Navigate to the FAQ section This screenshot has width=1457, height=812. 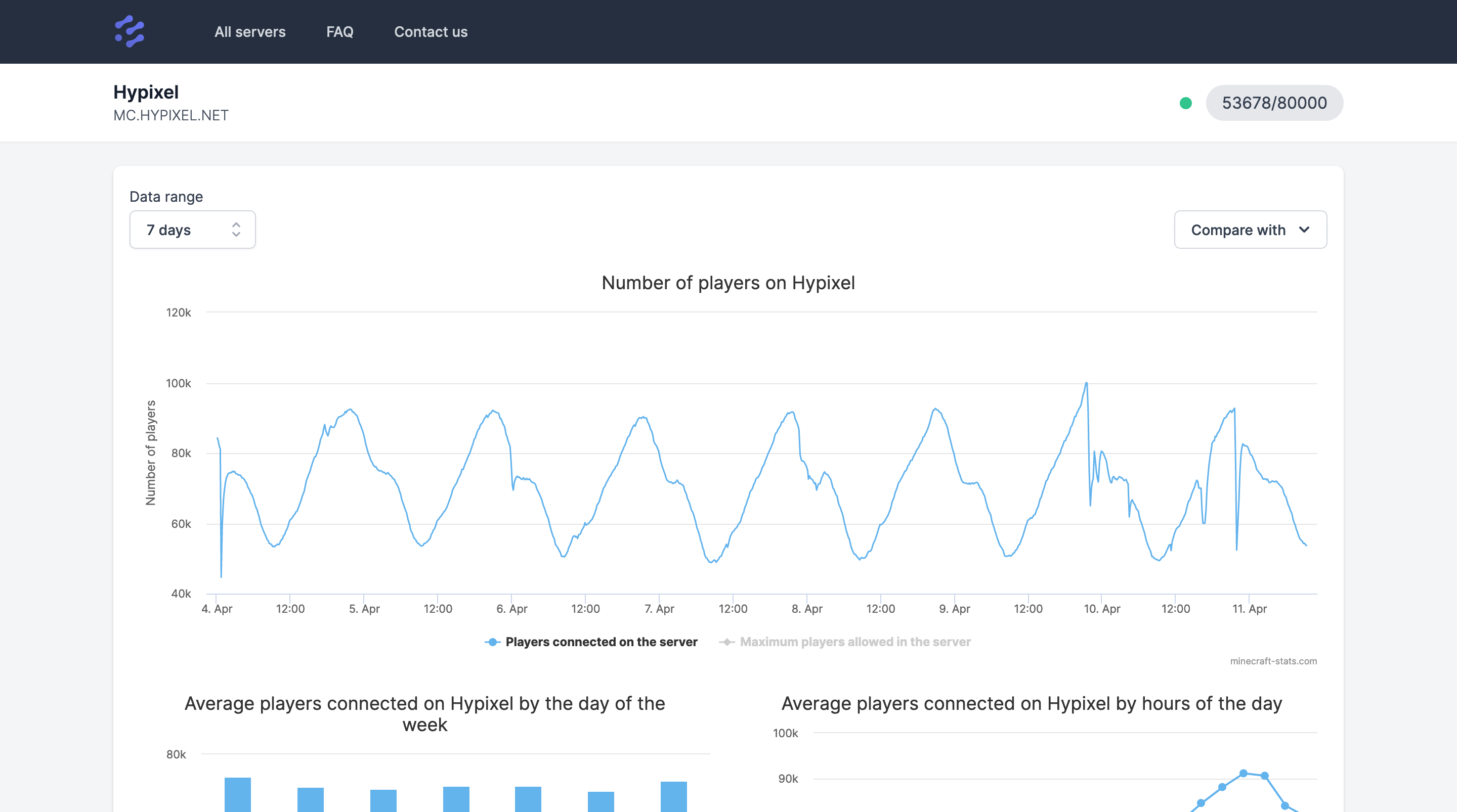[340, 32]
